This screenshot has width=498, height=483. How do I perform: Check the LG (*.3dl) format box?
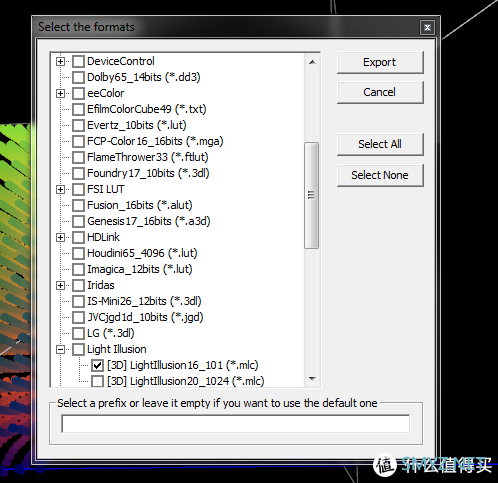pyautogui.click(x=78, y=333)
